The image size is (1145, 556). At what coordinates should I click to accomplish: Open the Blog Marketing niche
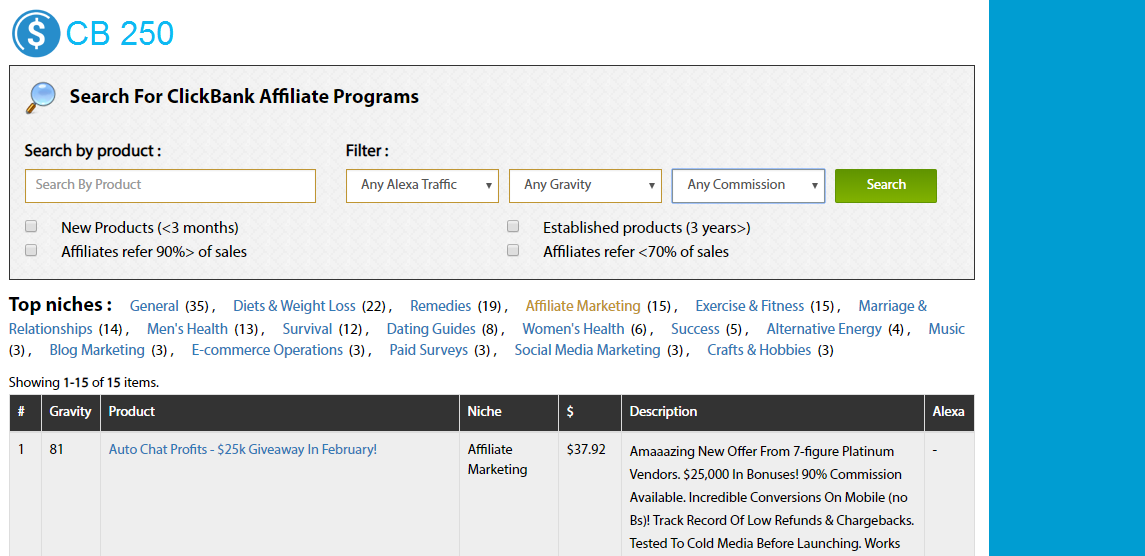click(97, 350)
